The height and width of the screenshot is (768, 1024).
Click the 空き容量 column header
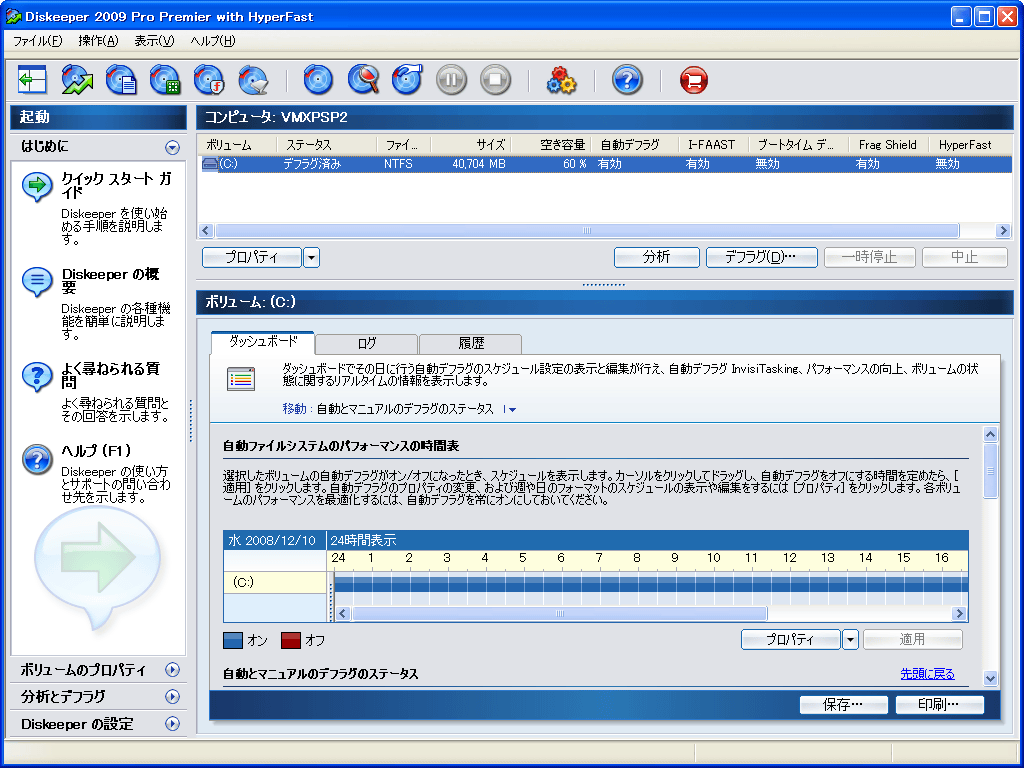tap(551, 145)
